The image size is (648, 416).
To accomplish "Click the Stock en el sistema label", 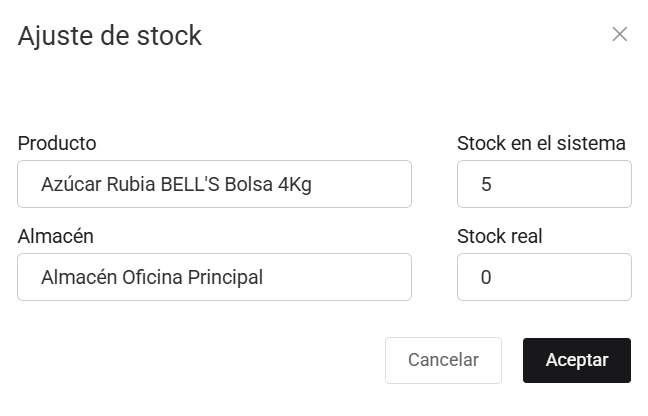I will (541, 143).
